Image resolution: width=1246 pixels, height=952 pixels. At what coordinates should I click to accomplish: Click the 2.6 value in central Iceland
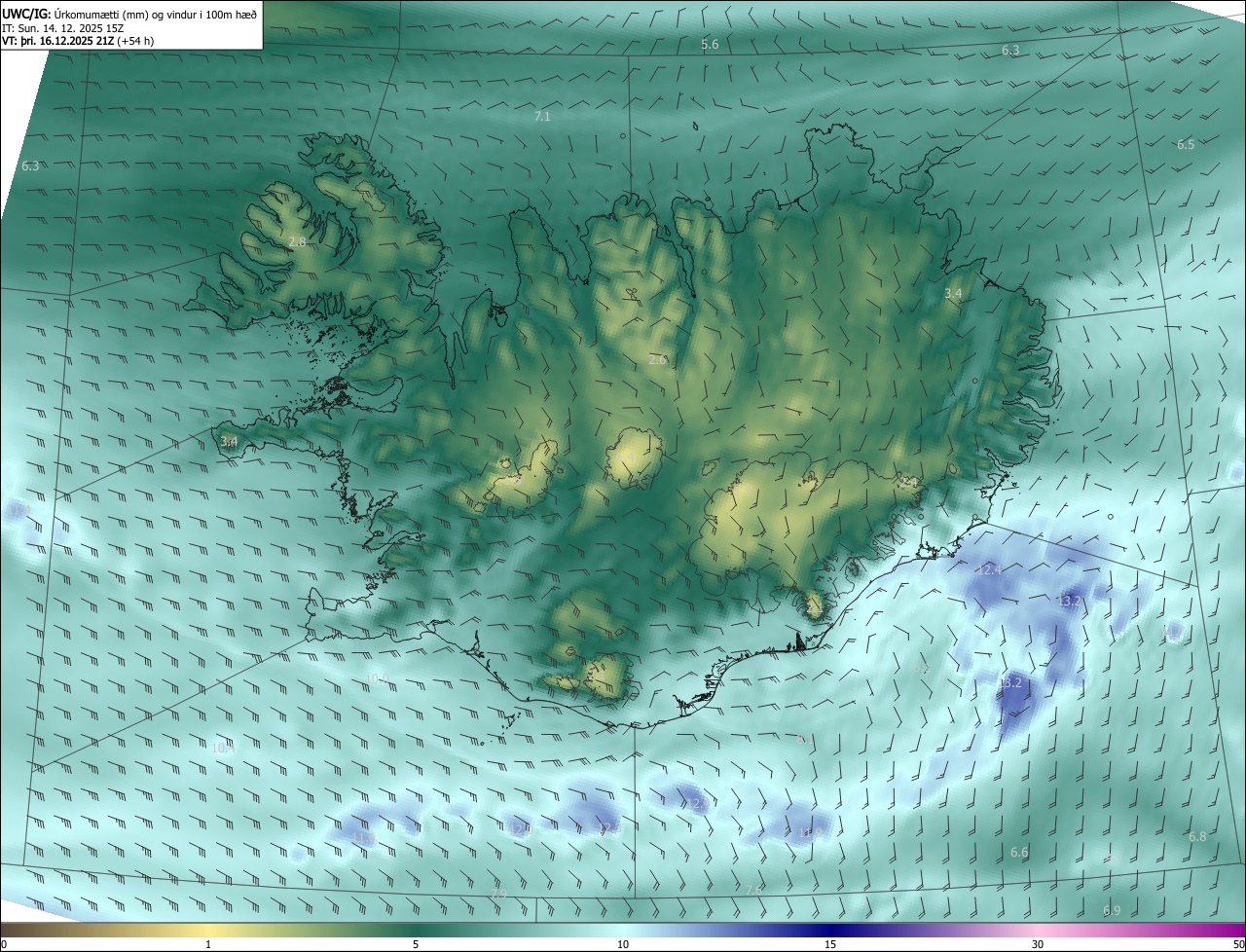tap(657, 360)
